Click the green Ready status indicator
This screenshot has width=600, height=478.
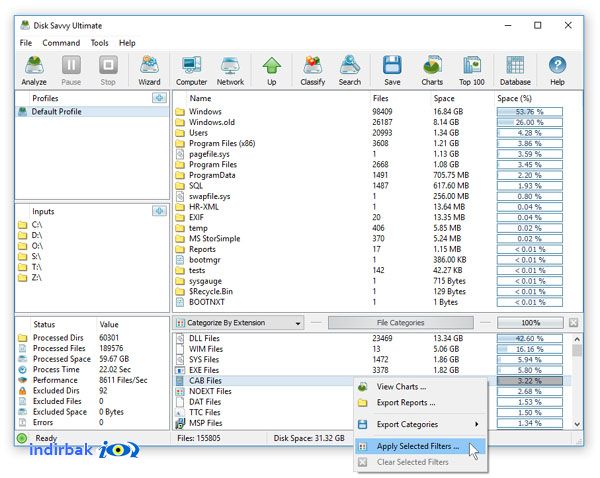pyautogui.click(x=22, y=438)
